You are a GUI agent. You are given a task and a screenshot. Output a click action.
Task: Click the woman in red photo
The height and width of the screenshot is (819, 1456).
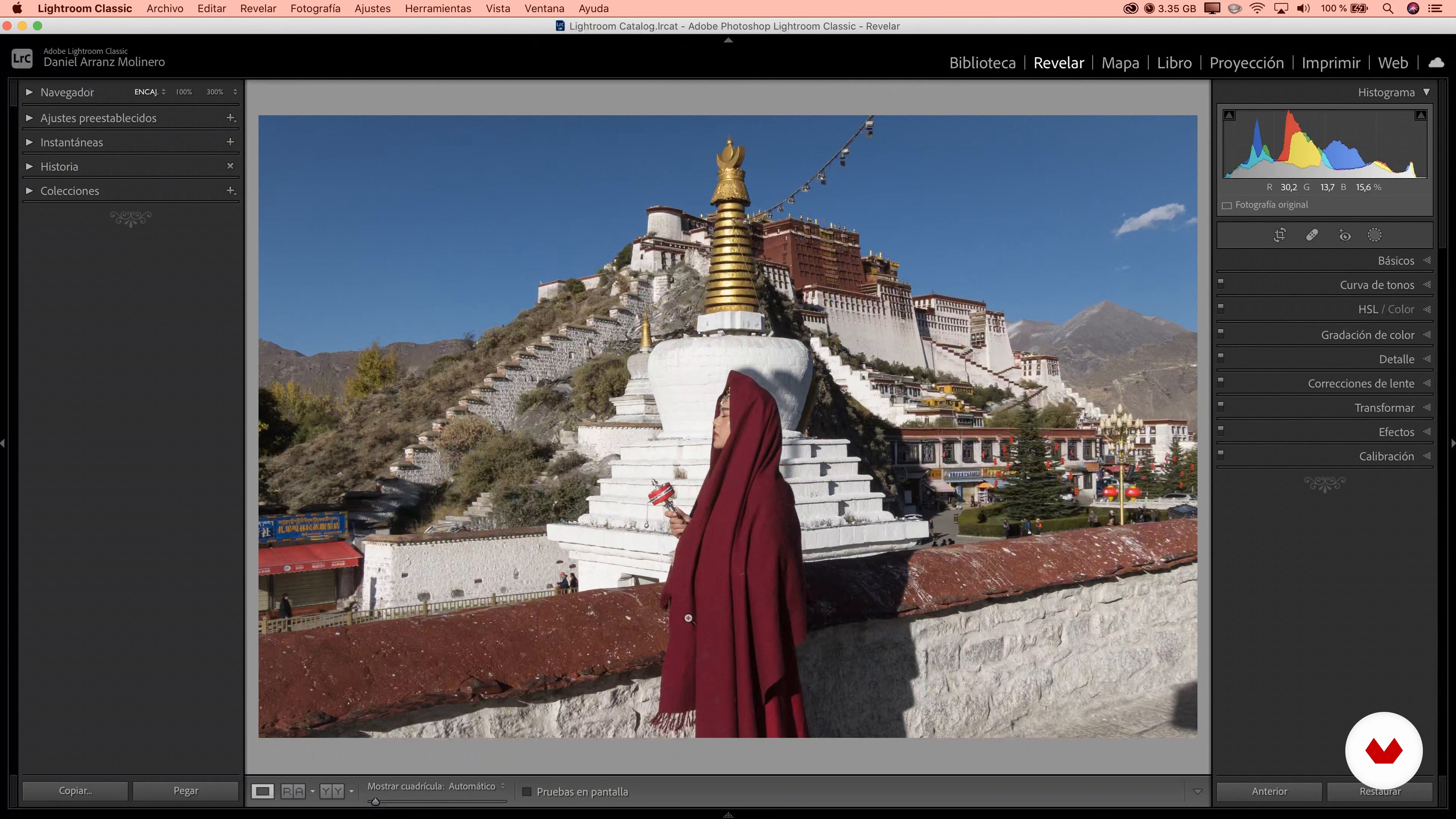click(735, 554)
